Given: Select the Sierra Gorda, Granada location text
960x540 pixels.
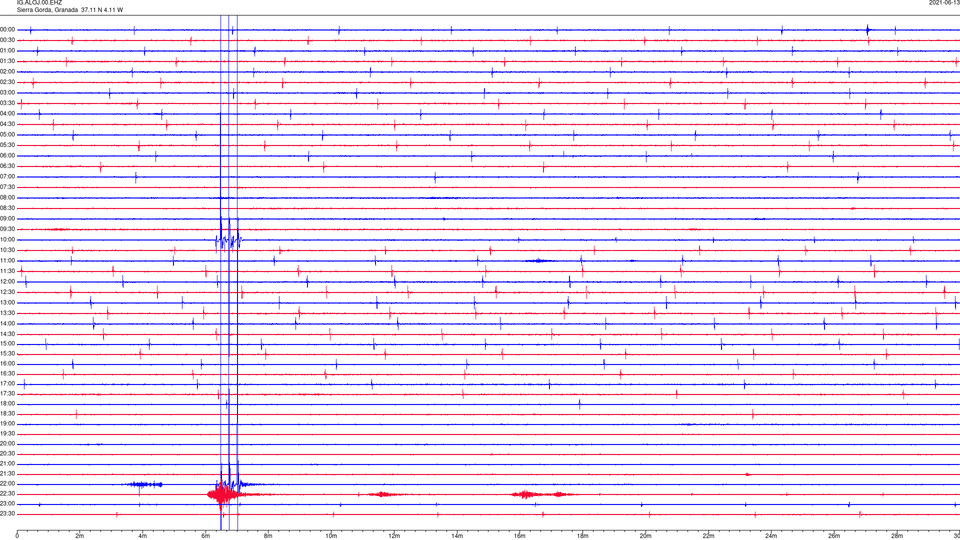Looking at the screenshot, I should coord(47,10).
